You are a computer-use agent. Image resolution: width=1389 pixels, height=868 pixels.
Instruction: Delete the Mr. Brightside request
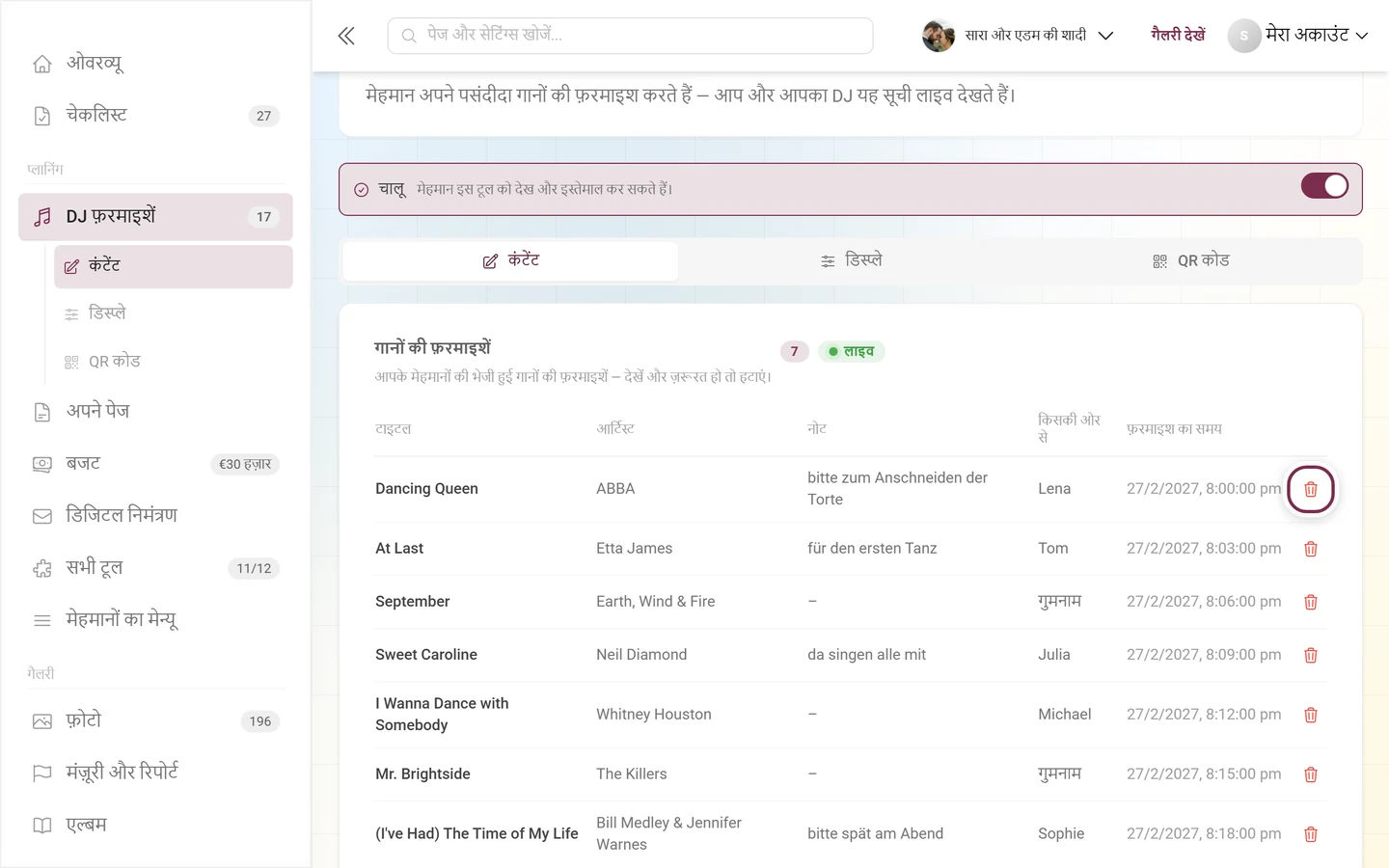click(x=1310, y=774)
